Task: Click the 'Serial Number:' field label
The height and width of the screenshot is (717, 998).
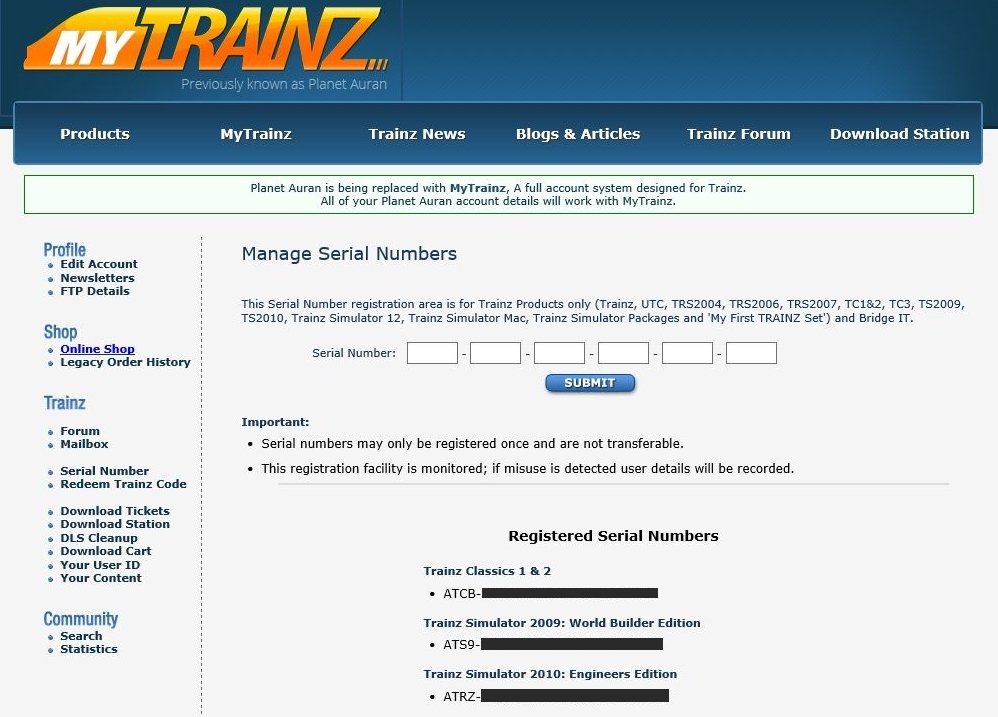Action: coord(354,353)
